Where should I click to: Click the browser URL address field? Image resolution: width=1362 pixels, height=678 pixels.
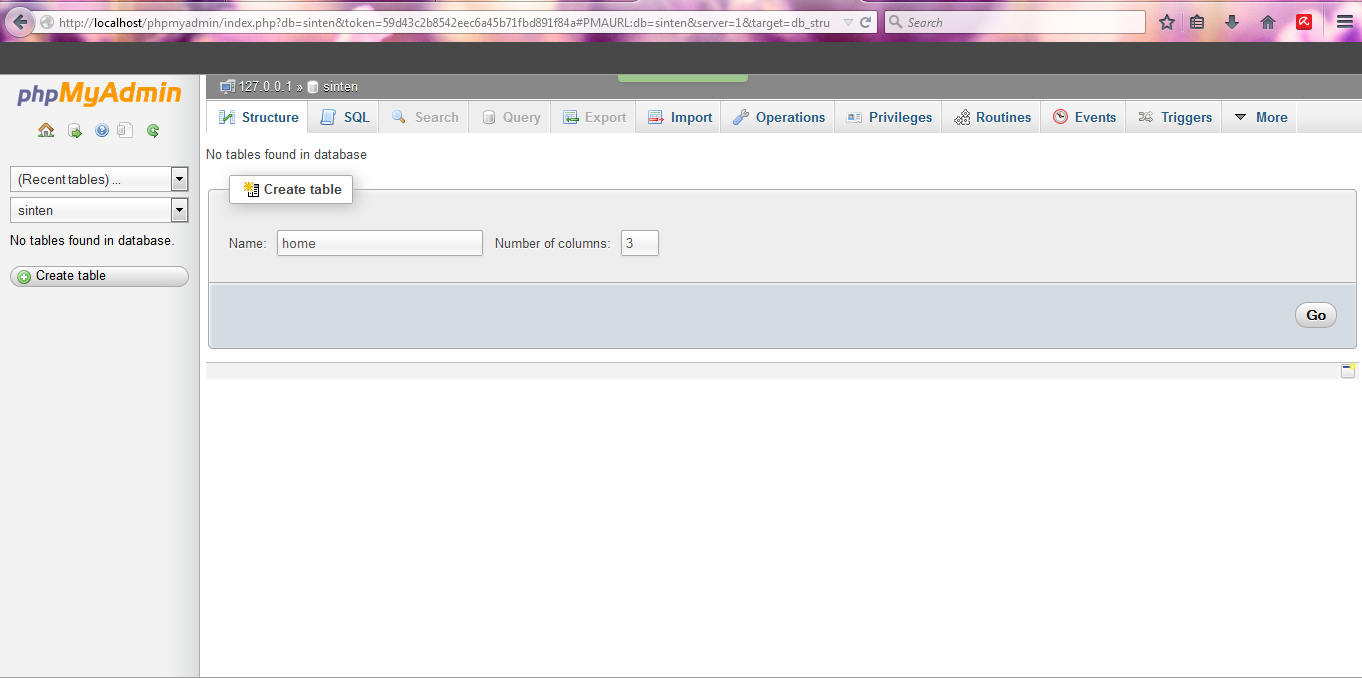point(445,22)
